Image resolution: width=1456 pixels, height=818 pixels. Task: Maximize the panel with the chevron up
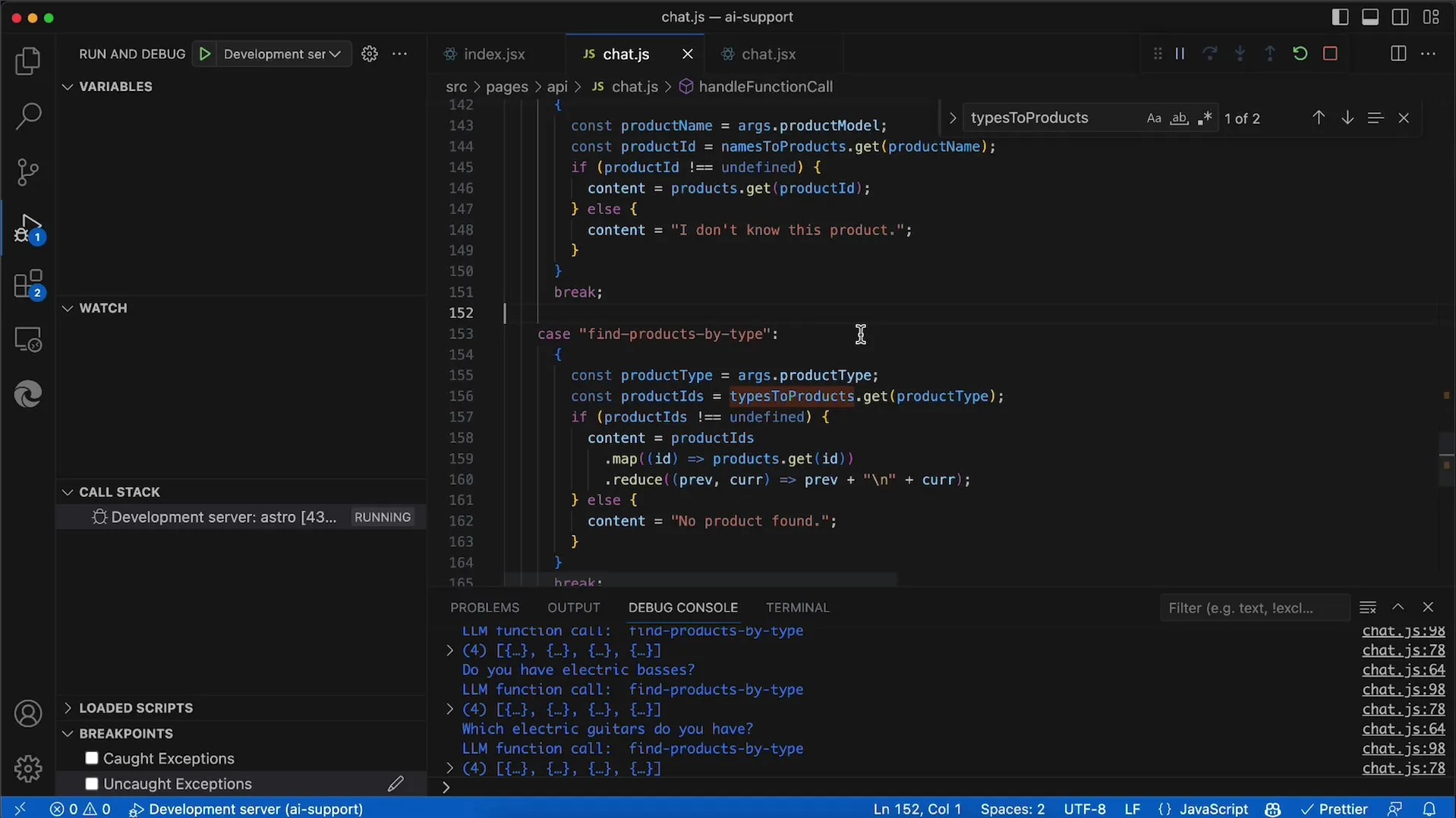tap(1398, 607)
